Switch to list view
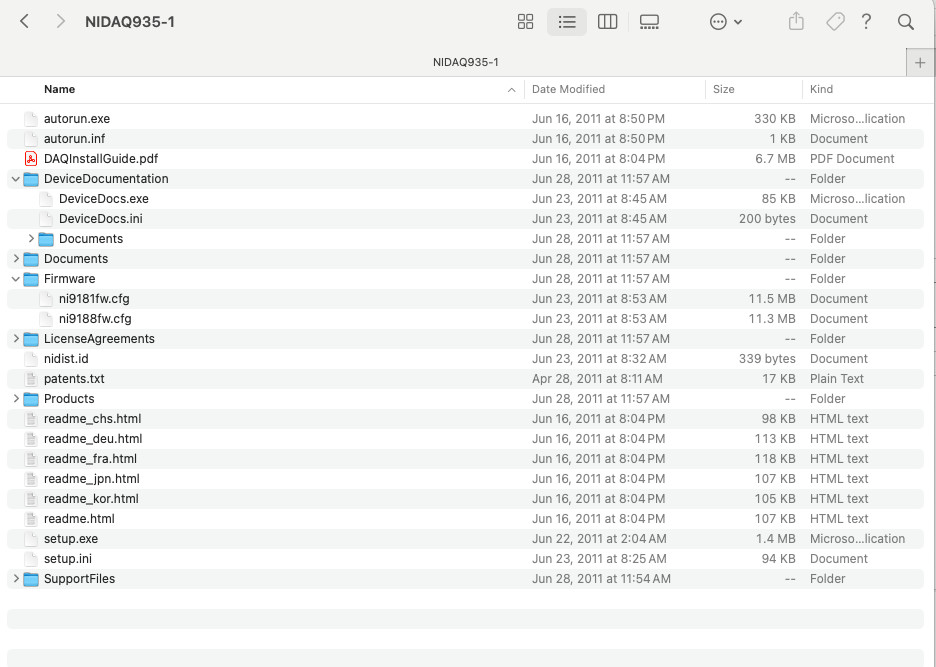This screenshot has width=936, height=667. tap(566, 22)
